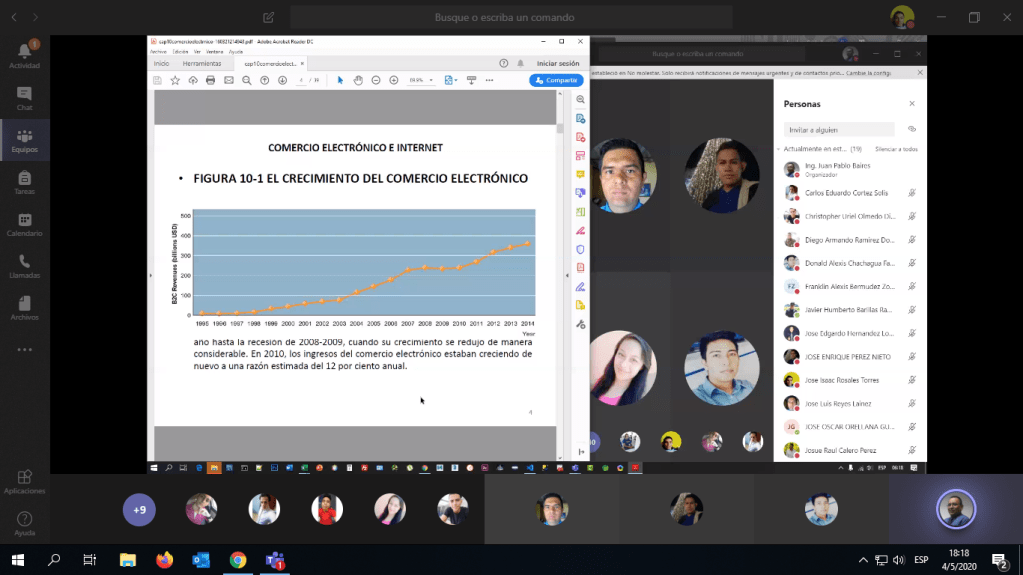The height and width of the screenshot is (575, 1023).
Task: Open Archivos in the Teams sidebar
Action: [24, 308]
